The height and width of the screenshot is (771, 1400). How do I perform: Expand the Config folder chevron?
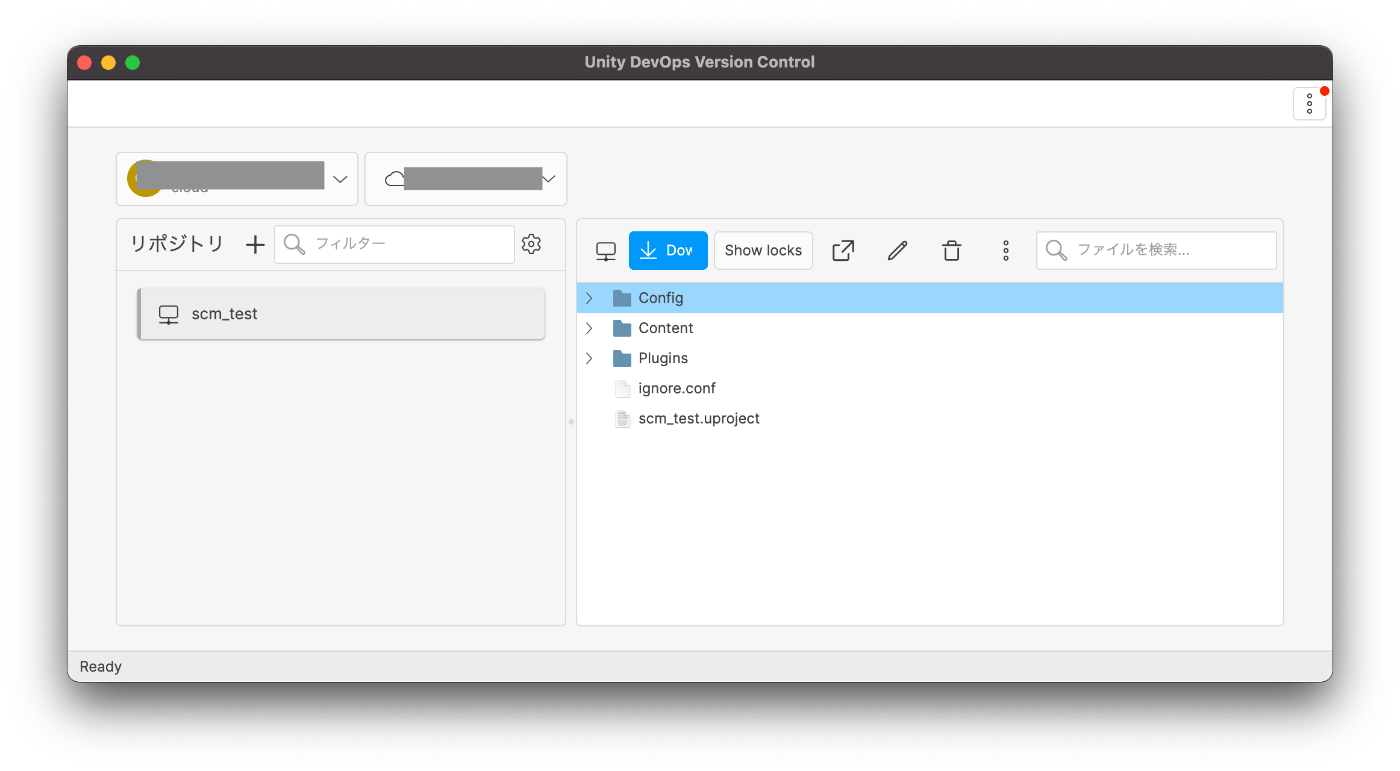[x=589, y=298]
